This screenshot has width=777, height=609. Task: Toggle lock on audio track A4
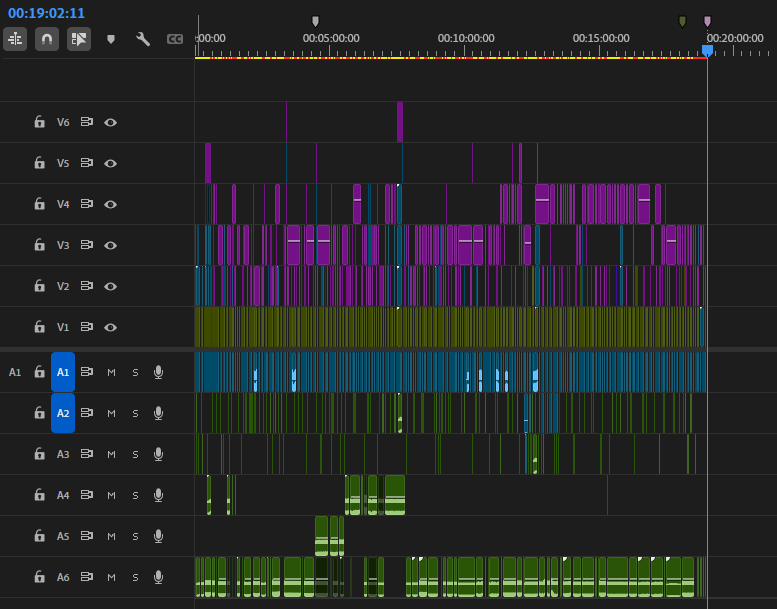pos(39,495)
